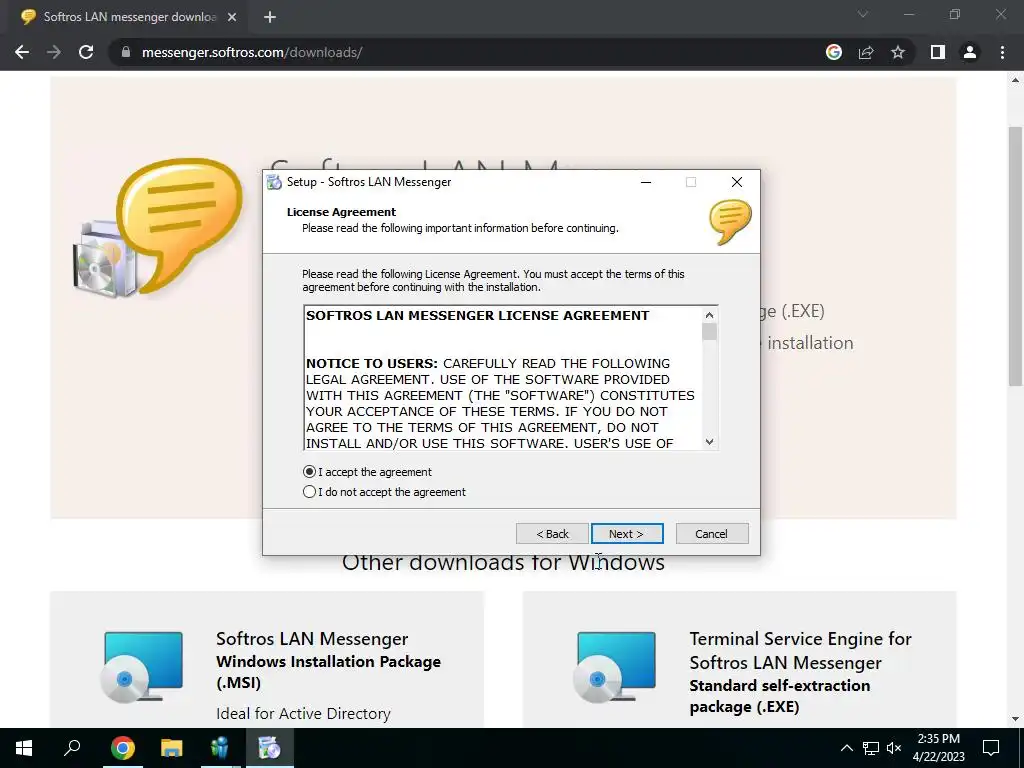Click the Back button in setup
1024x768 pixels.
[552, 534]
